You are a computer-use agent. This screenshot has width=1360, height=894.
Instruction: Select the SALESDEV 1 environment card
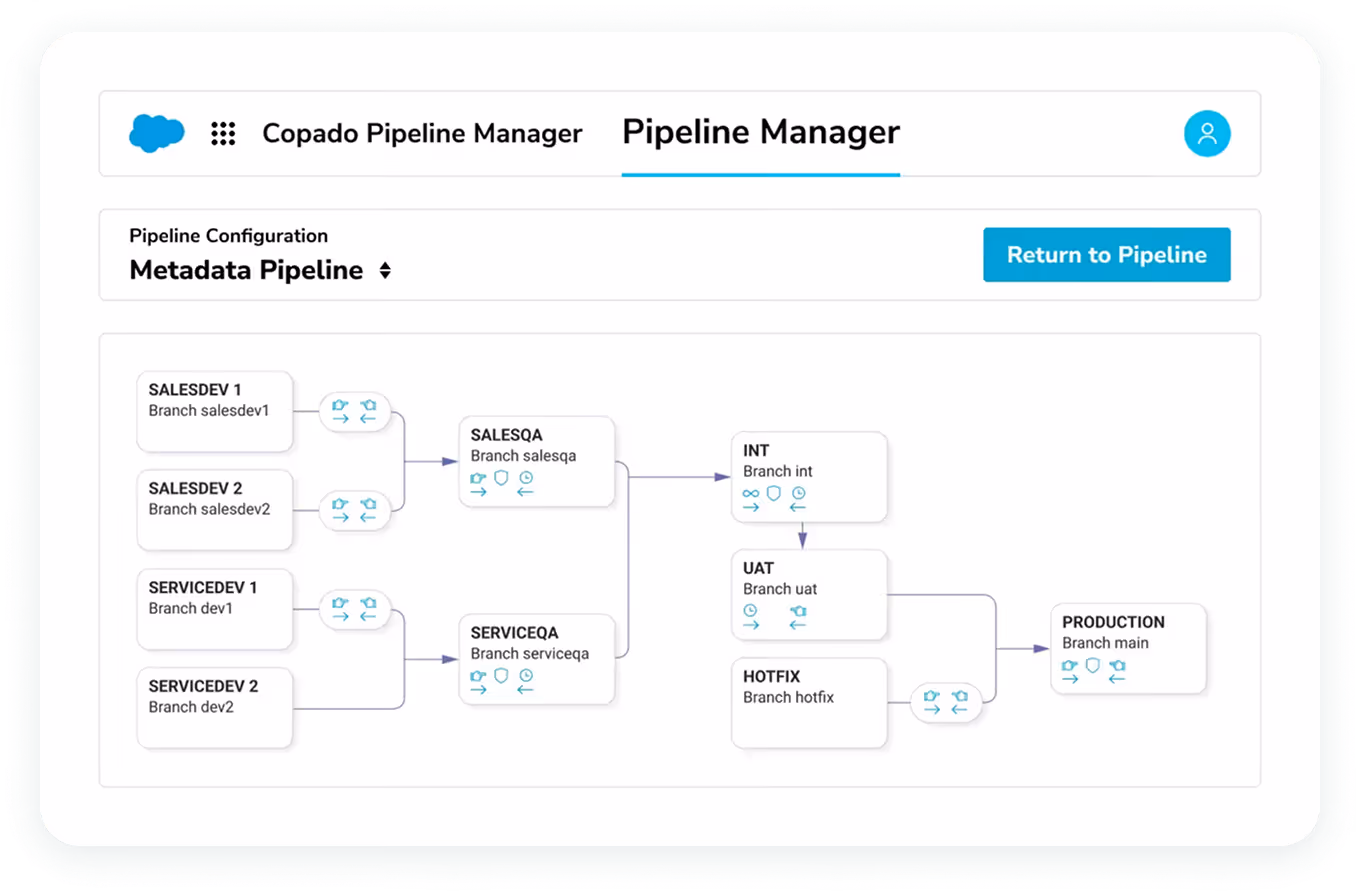point(215,411)
